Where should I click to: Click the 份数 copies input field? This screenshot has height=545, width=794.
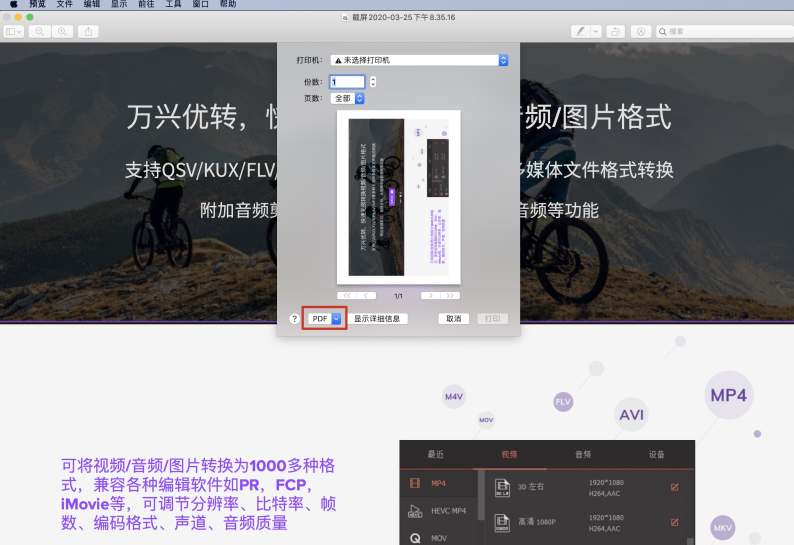coord(347,82)
